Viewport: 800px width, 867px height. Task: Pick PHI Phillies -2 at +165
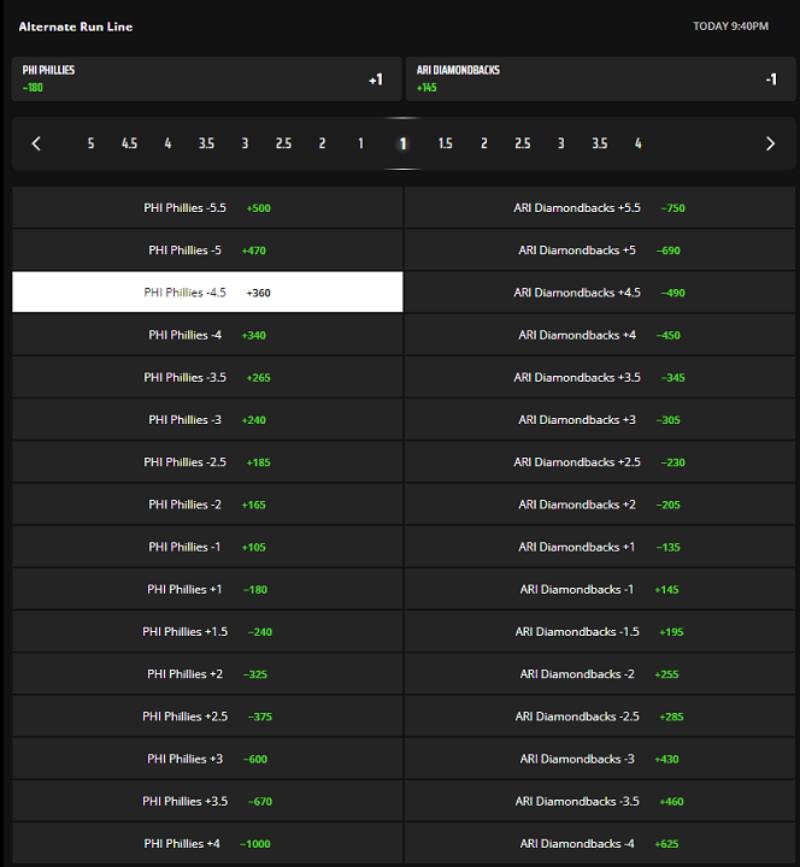pyautogui.click(x=207, y=505)
